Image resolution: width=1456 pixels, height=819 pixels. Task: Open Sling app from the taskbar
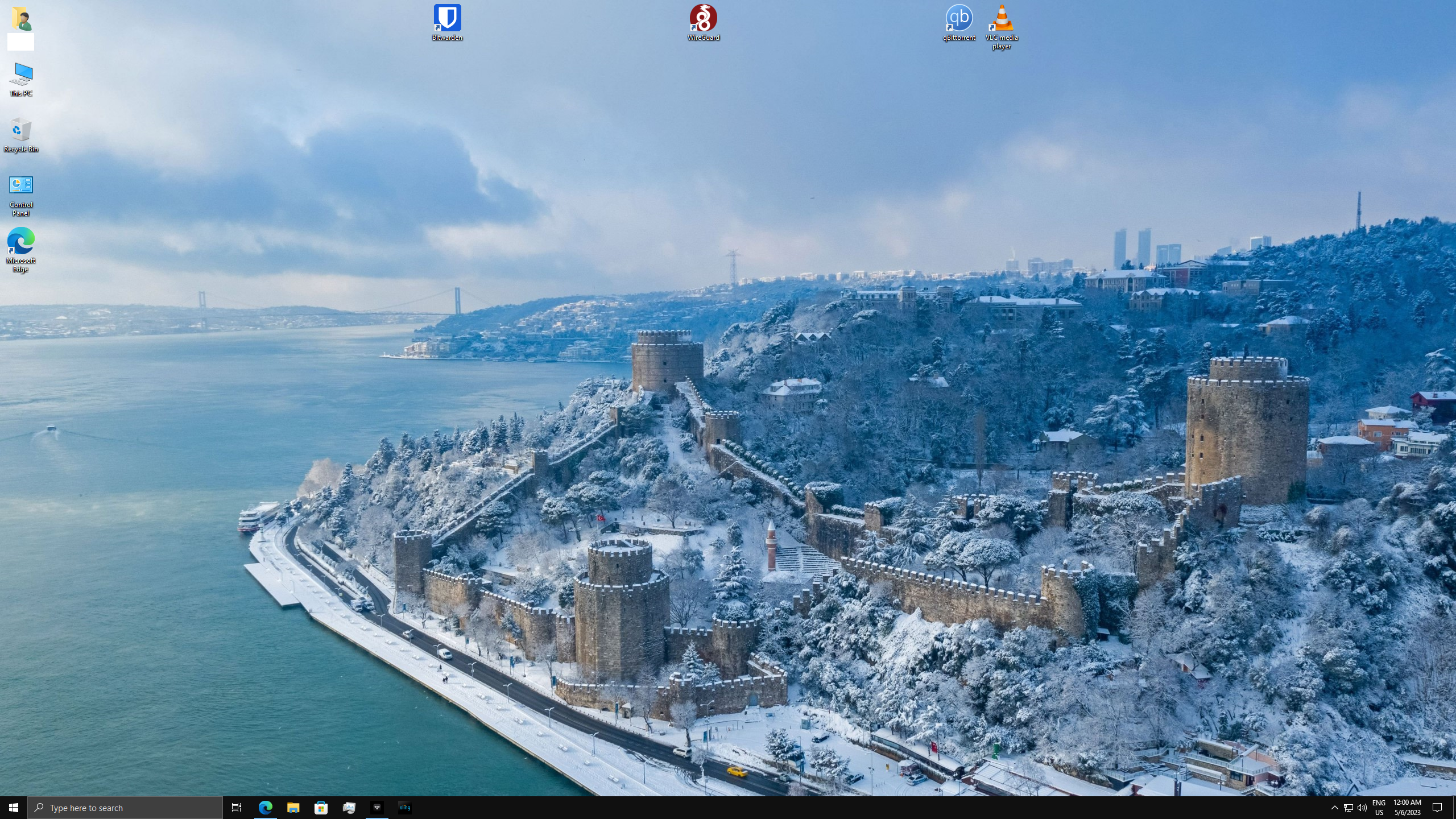coord(405,808)
